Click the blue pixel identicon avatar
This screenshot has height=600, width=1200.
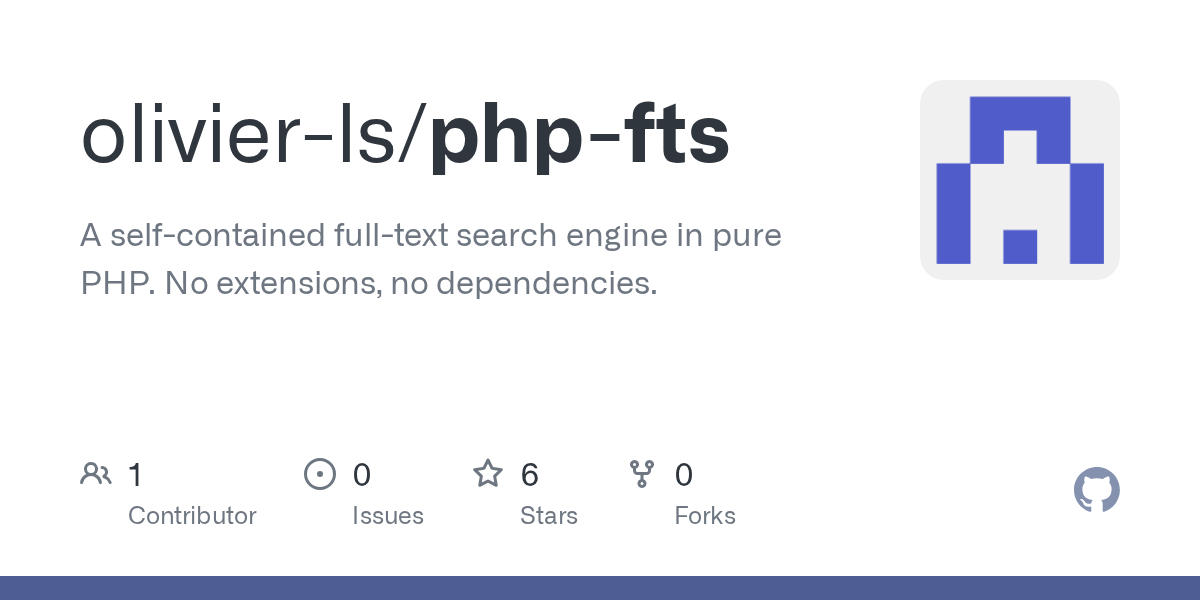1020,180
